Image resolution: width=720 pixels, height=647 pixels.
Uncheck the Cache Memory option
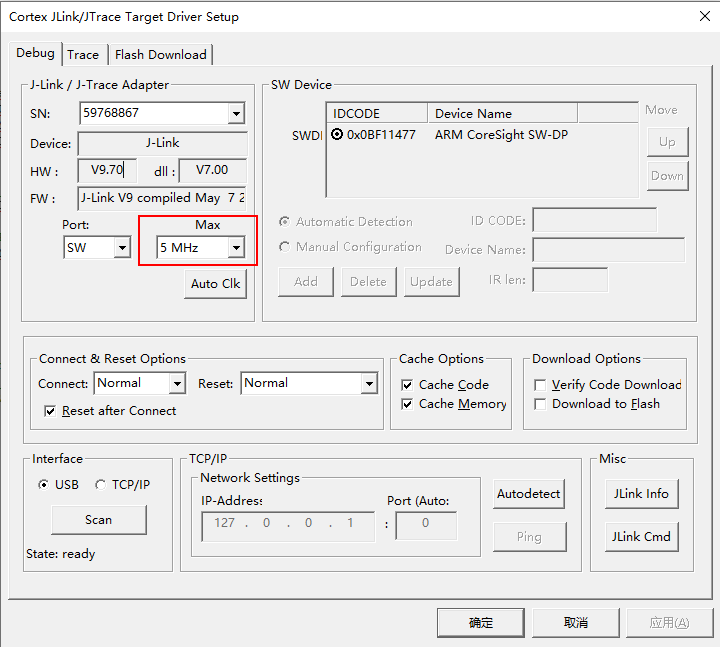pyautogui.click(x=407, y=404)
